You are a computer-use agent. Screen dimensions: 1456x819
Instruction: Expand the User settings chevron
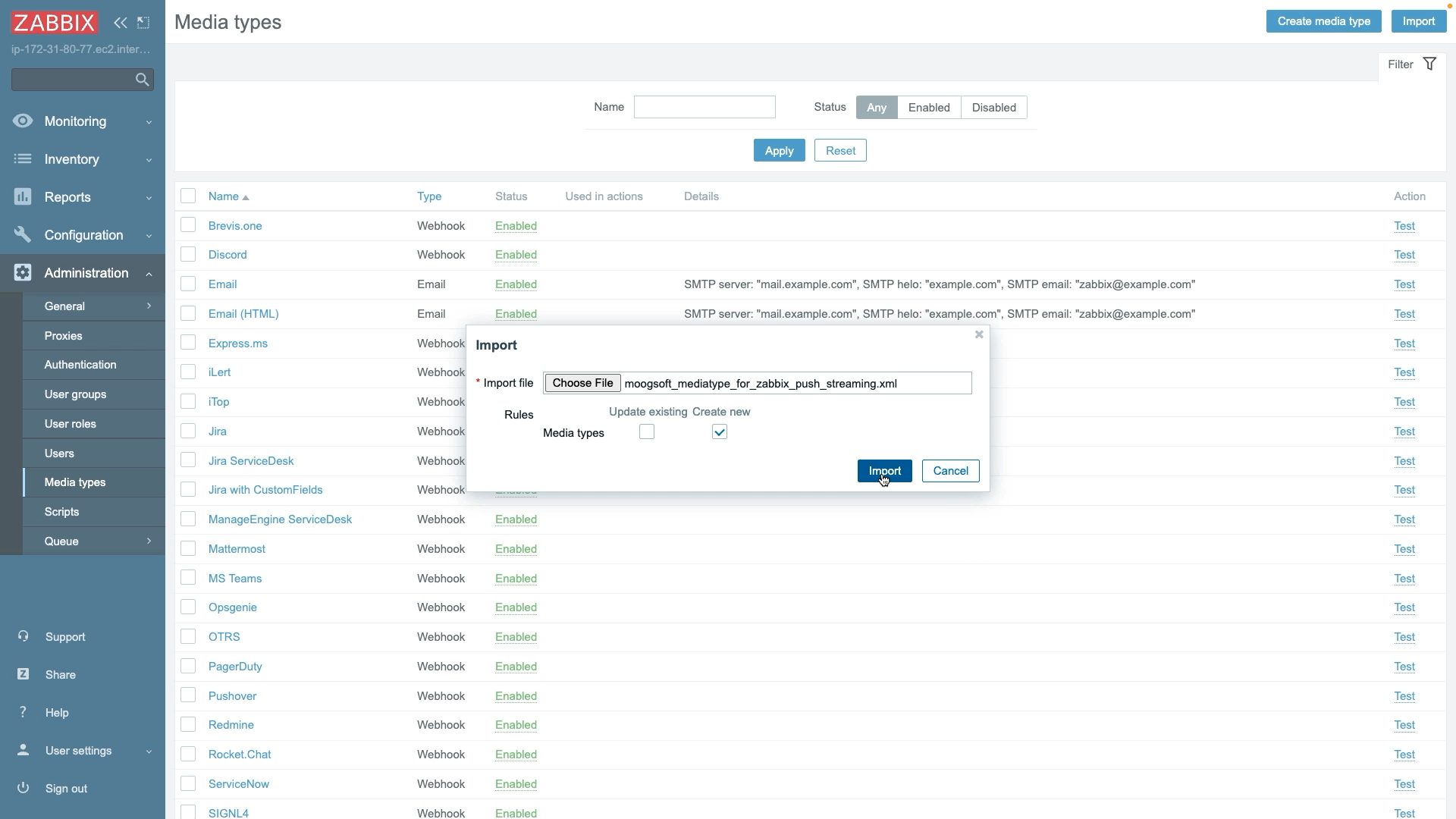[x=149, y=752]
